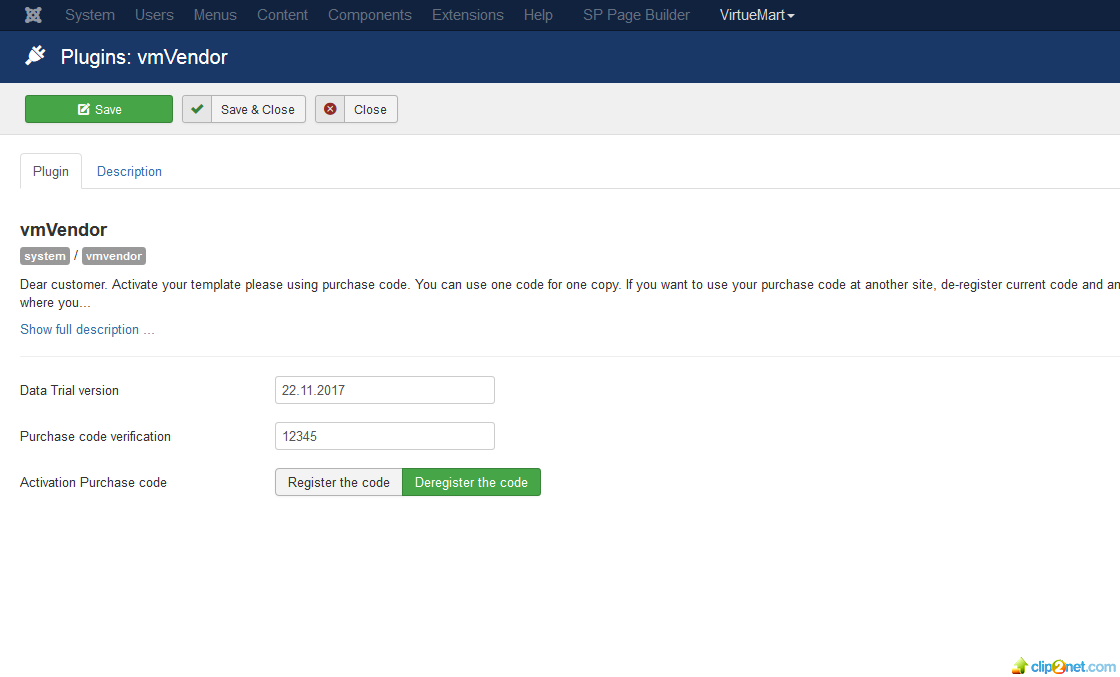Focus the Purchase code verification field
The height and width of the screenshot is (677, 1120).
pos(384,436)
